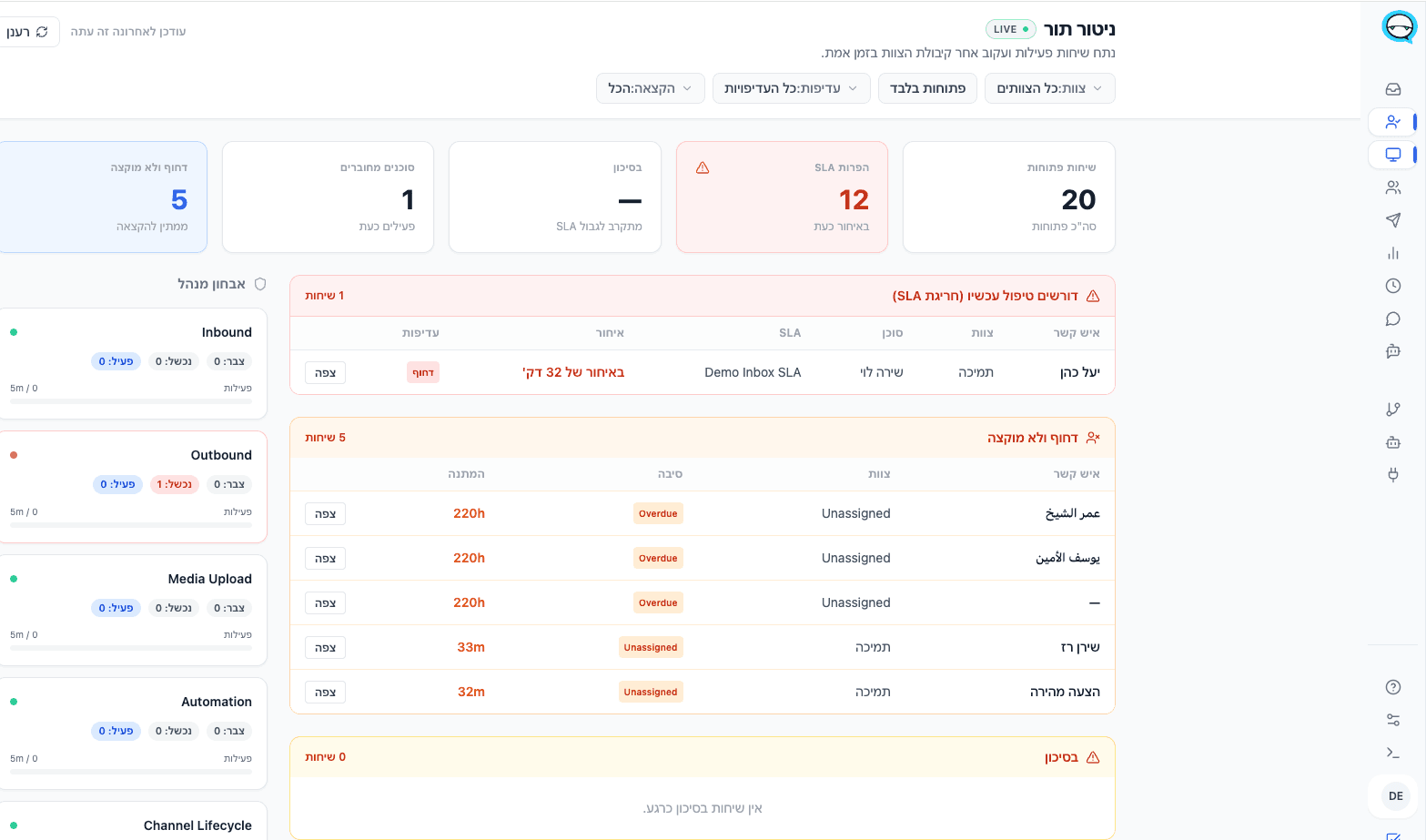1426x840 pixels.
Task: Open the settings sliders icon above the terminal icon
Action: pyautogui.click(x=1392, y=719)
